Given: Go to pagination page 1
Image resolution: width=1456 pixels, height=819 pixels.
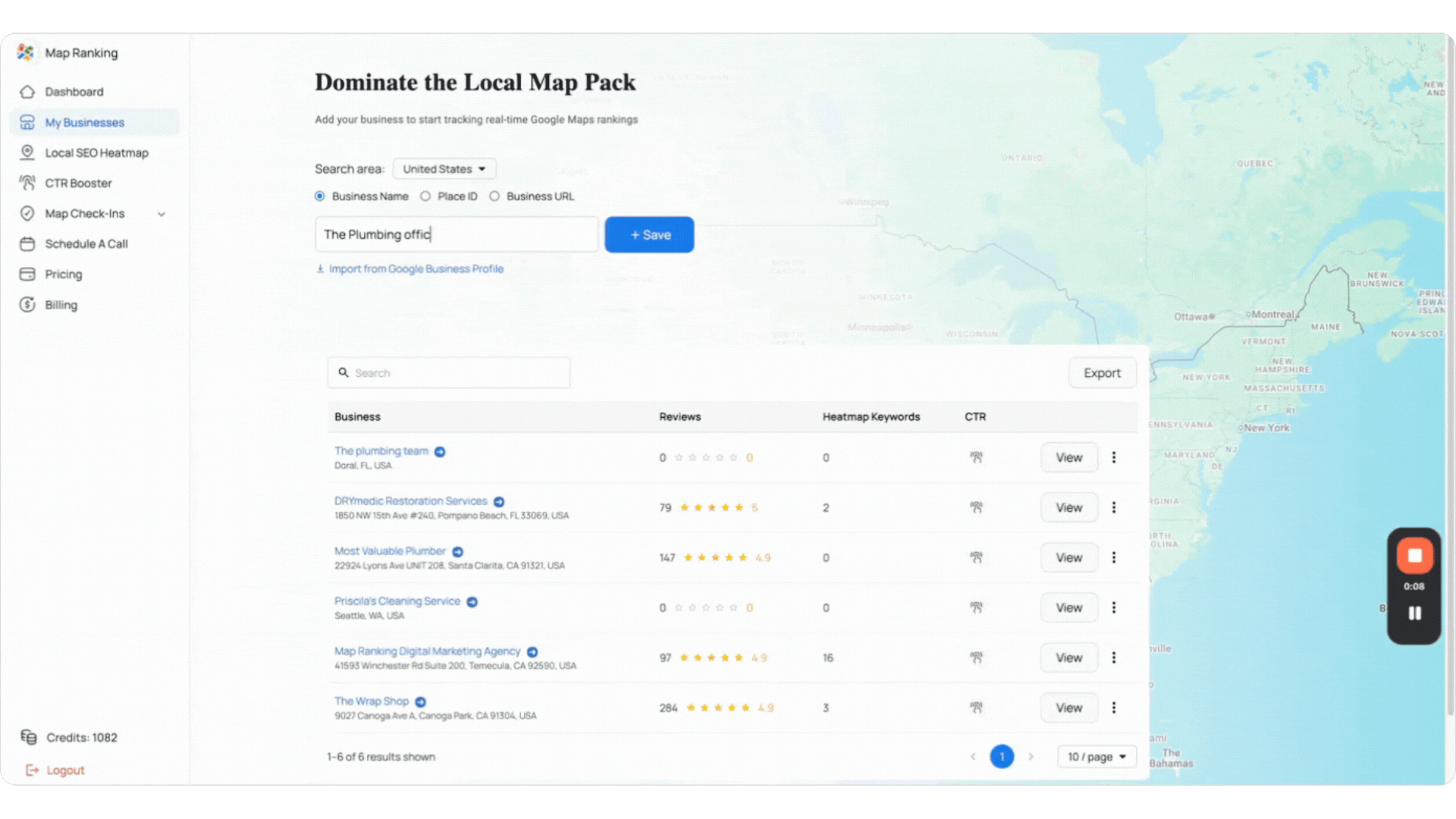Looking at the screenshot, I should (x=1002, y=757).
